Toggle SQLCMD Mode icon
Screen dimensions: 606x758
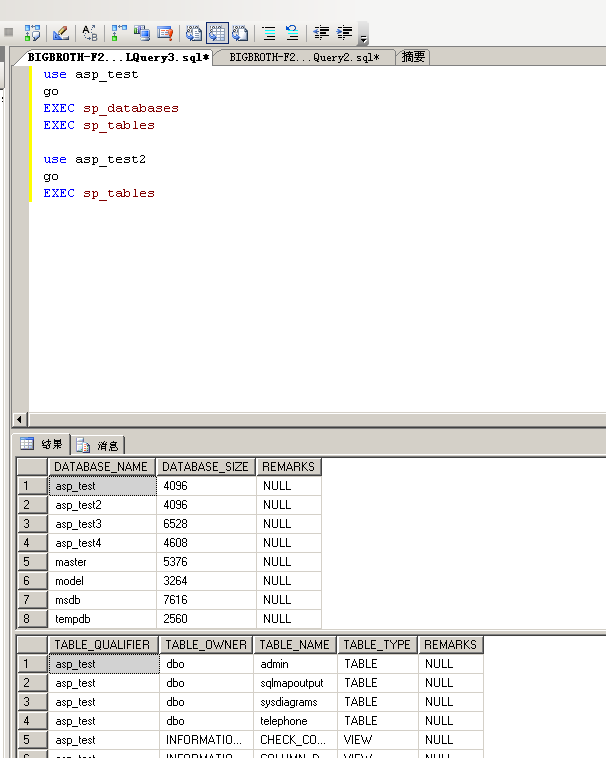(x=165, y=33)
